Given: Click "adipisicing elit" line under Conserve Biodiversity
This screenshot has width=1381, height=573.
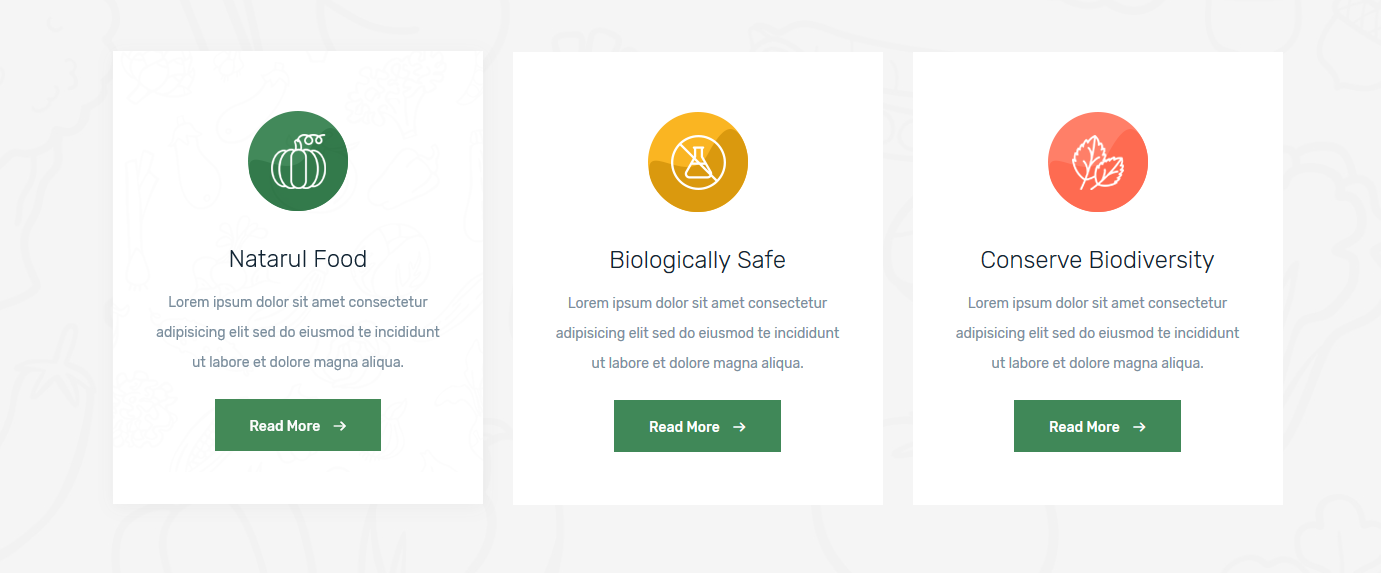Looking at the screenshot, I should click(x=1097, y=333).
